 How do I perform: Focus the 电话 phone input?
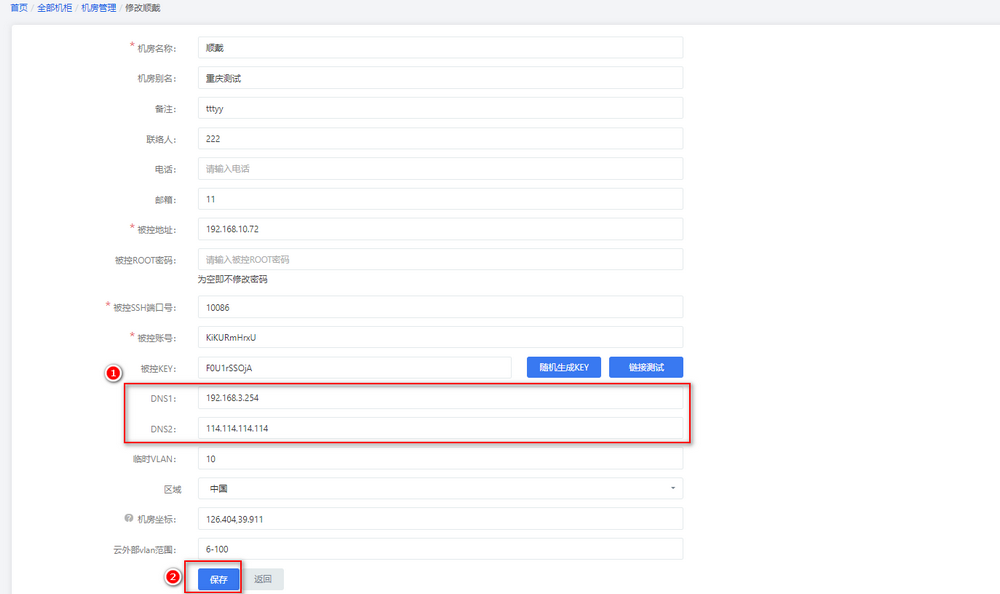click(440, 169)
